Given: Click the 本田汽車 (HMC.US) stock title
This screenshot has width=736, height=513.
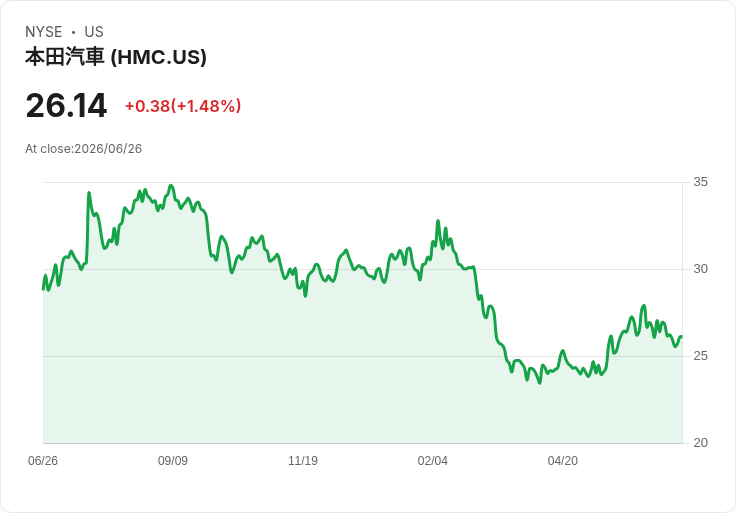Looking at the screenshot, I should click(x=115, y=57).
